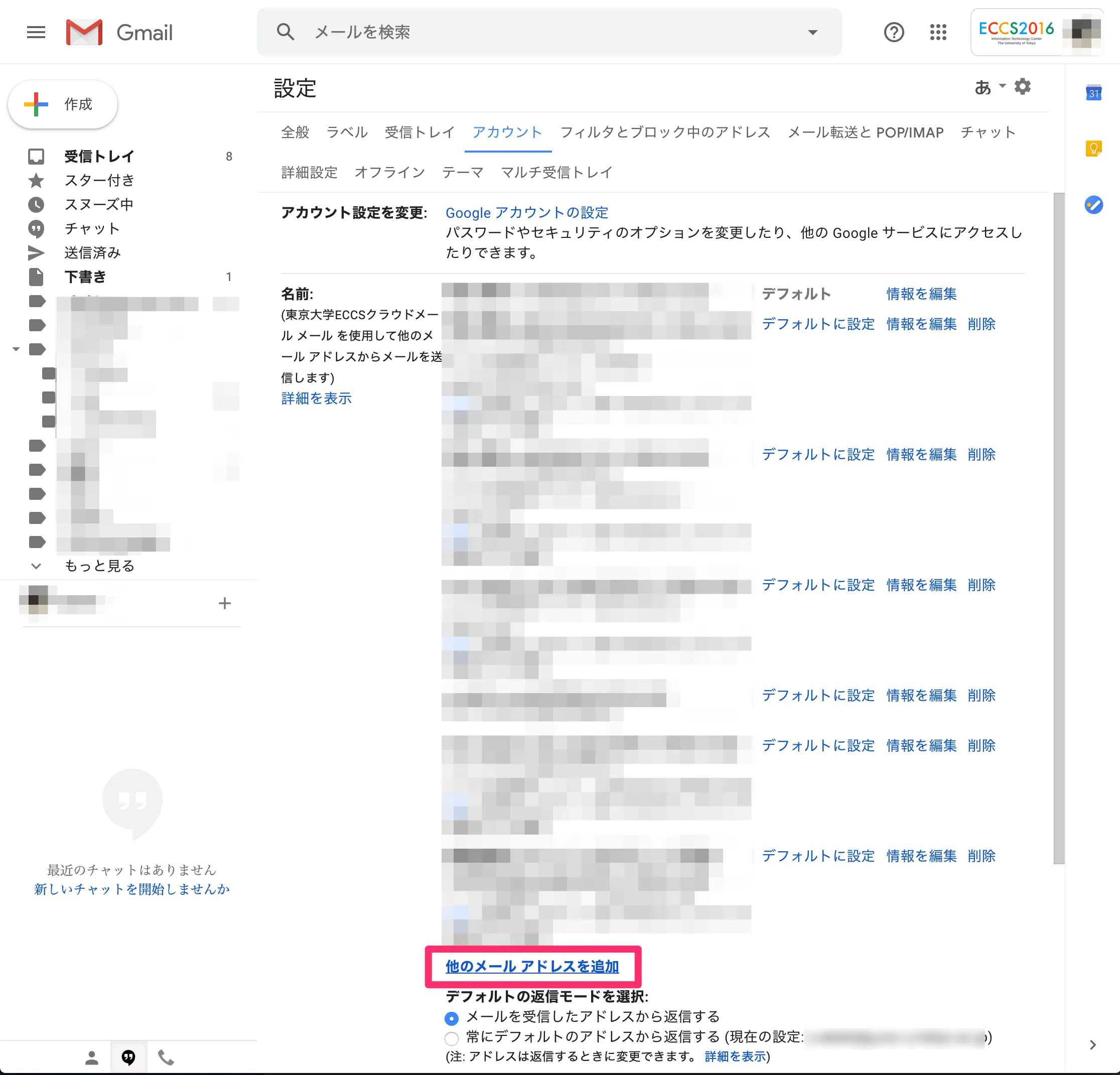The width and height of the screenshot is (1120, 1075).
Task: Open Google Keep lightbulb icon
Action: (1093, 149)
